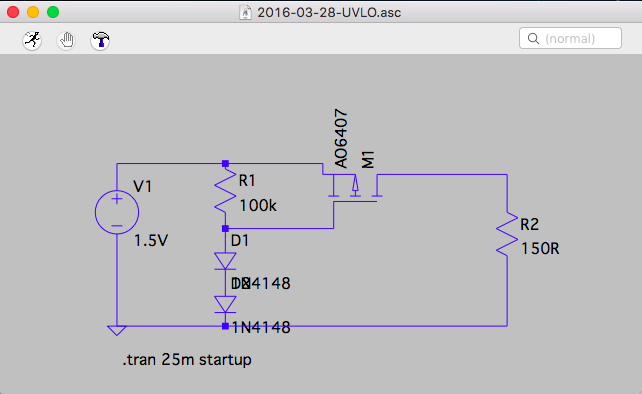Close the window with red button
The width and height of the screenshot is (642, 394).
pos(13,12)
